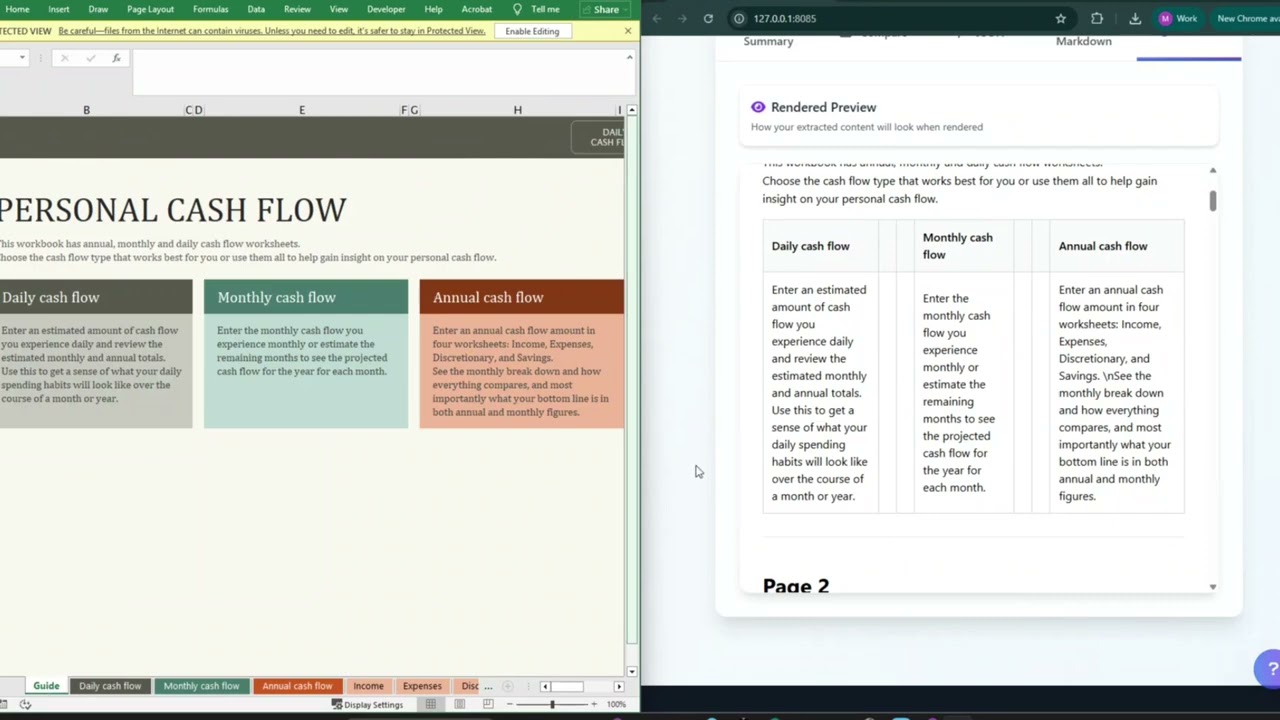
Task: Reload the browser page
Action: 708,18
